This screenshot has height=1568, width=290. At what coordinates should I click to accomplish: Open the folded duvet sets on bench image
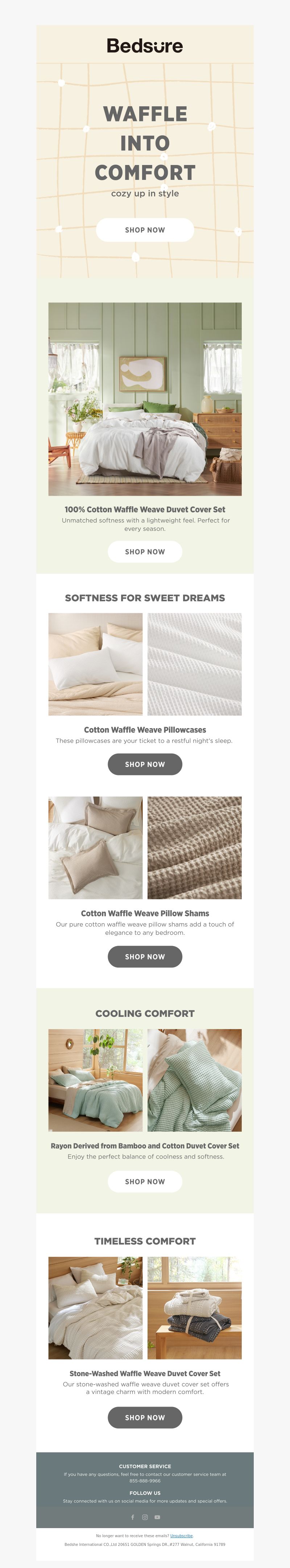pyautogui.click(x=195, y=1308)
